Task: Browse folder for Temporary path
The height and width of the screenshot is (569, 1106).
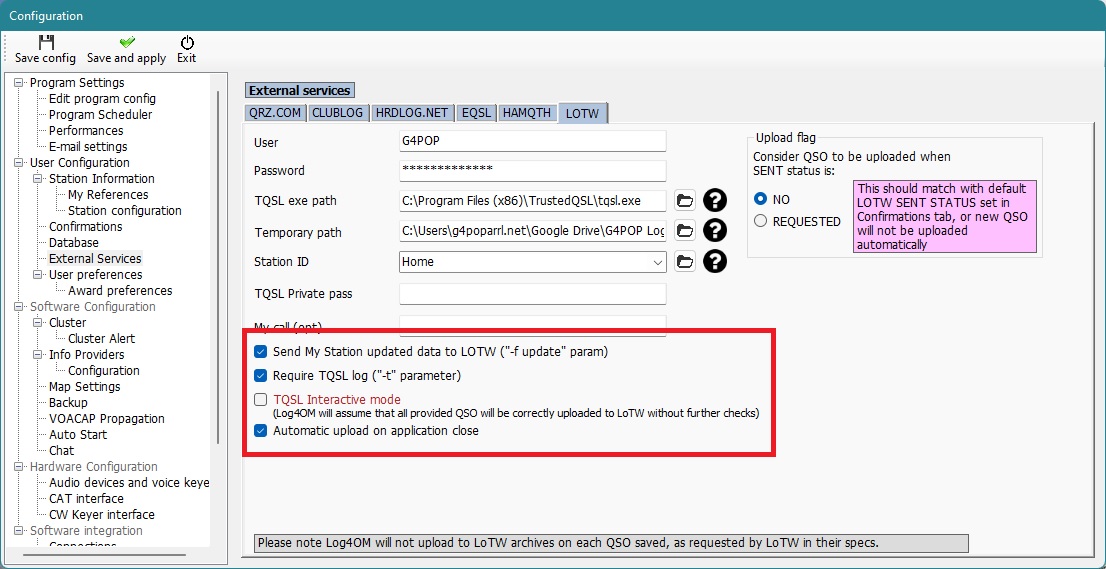Action: pyautogui.click(x=684, y=229)
